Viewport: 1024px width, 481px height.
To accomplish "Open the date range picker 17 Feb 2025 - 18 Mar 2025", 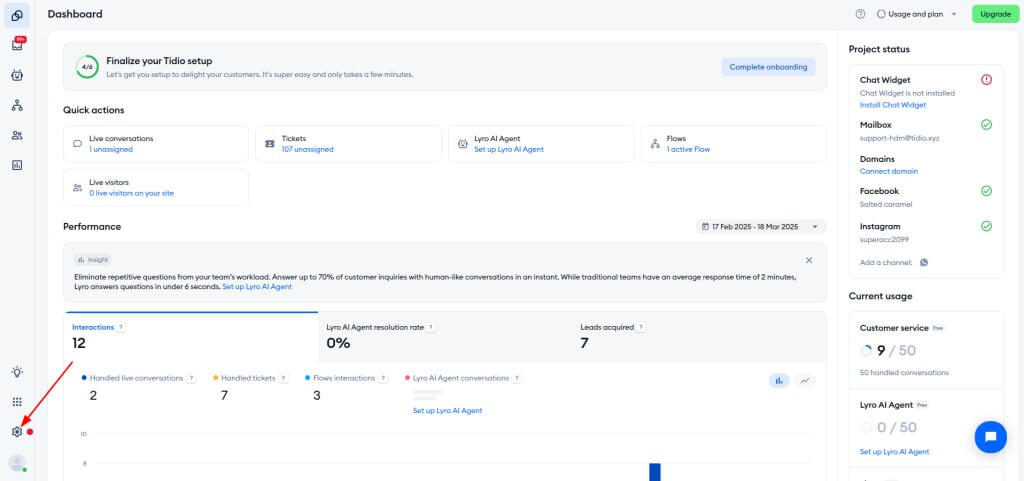I will click(x=760, y=226).
